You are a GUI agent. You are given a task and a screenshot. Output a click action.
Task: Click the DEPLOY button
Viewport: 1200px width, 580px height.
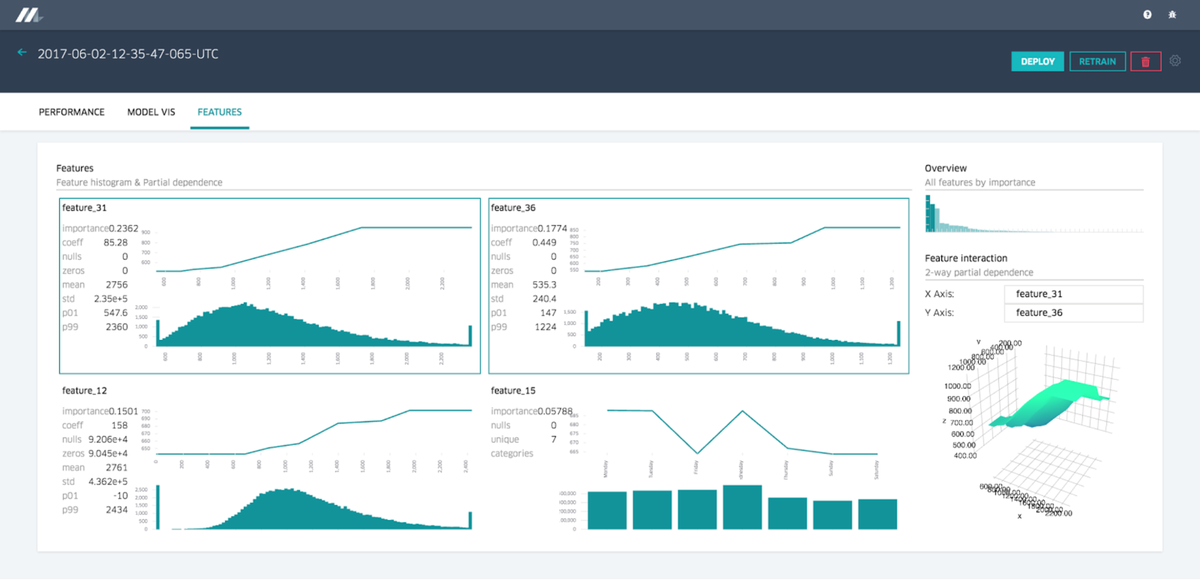1038,61
